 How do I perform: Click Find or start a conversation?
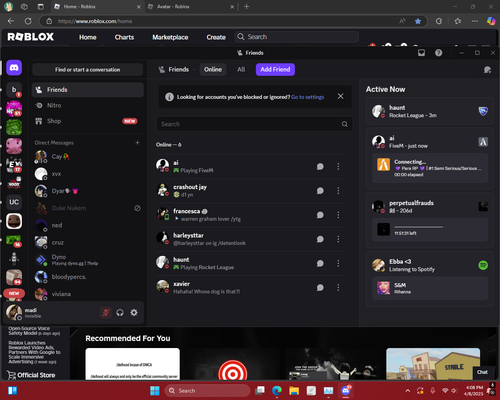tap(88, 70)
